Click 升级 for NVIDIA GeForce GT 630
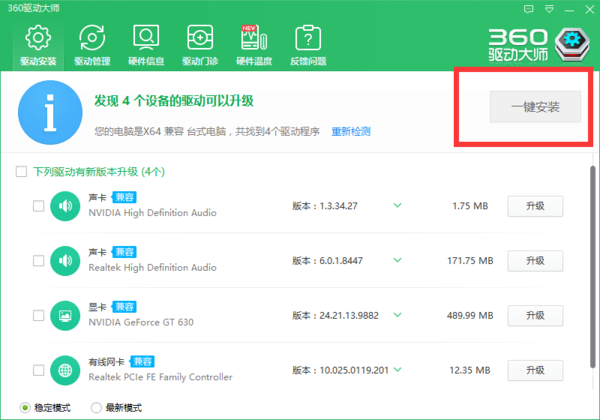The image size is (600, 420). (x=535, y=316)
